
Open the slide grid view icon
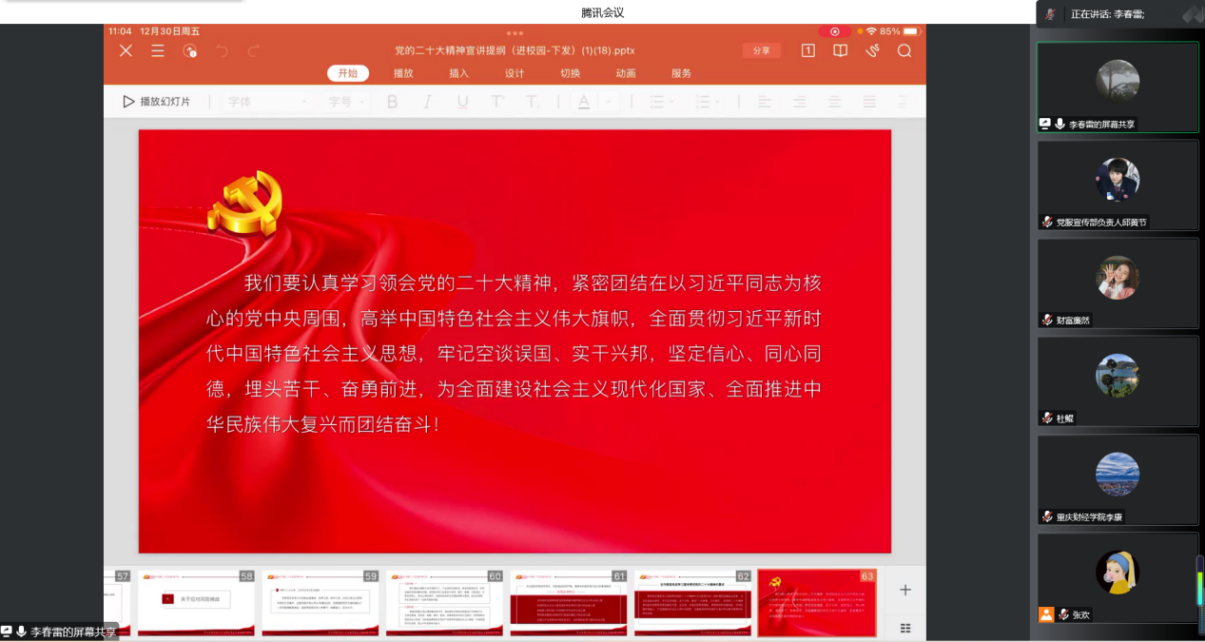click(x=905, y=628)
